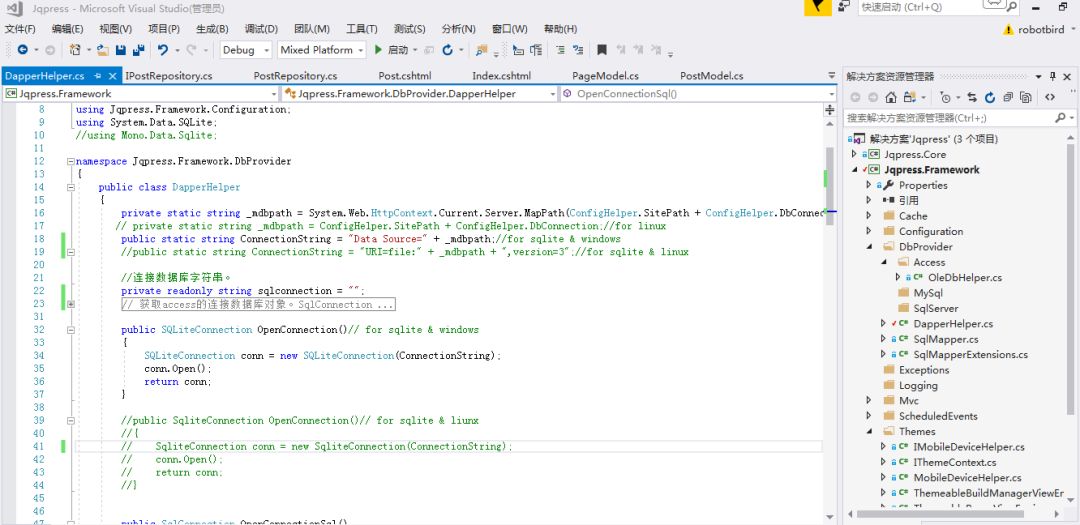Switch to the Index.cshtml tab
Viewport: 1080px width, 525px height.
pyautogui.click(x=501, y=76)
